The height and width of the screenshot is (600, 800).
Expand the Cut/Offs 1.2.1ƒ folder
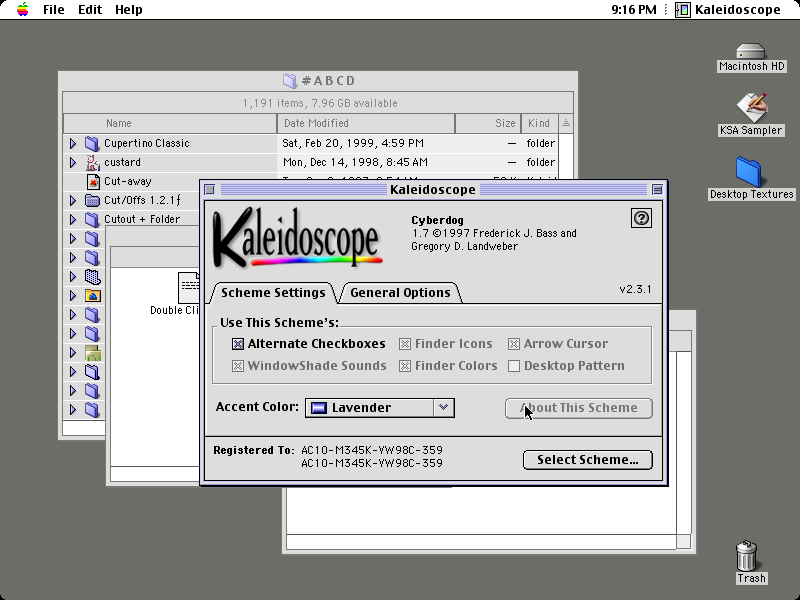pos(73,201)
